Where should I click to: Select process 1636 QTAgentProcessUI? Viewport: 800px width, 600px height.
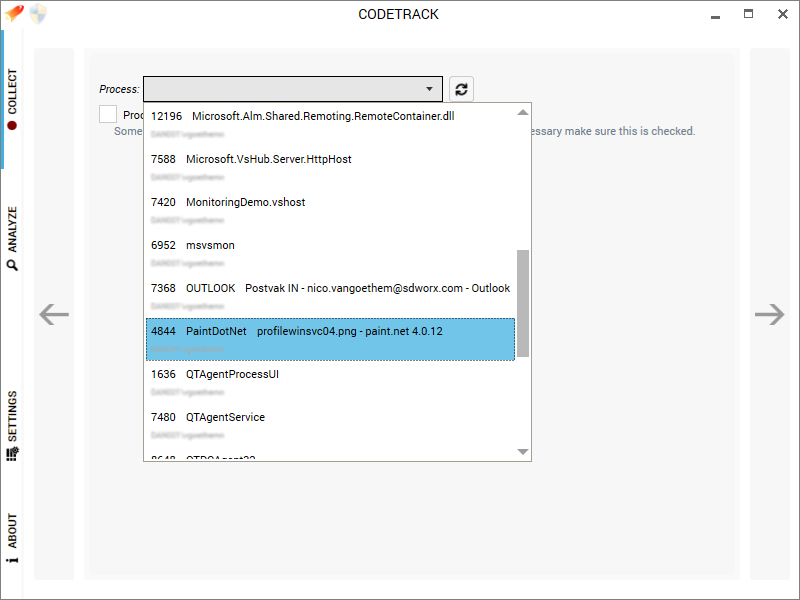[330, 382]
